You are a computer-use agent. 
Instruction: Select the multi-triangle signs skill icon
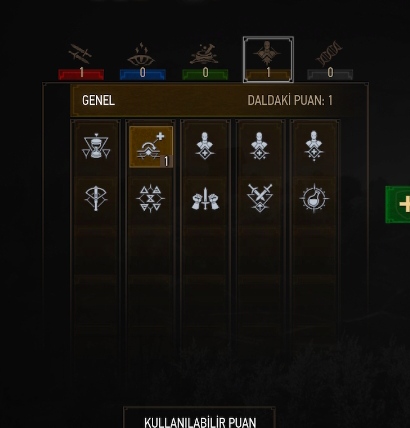point(151,199)
